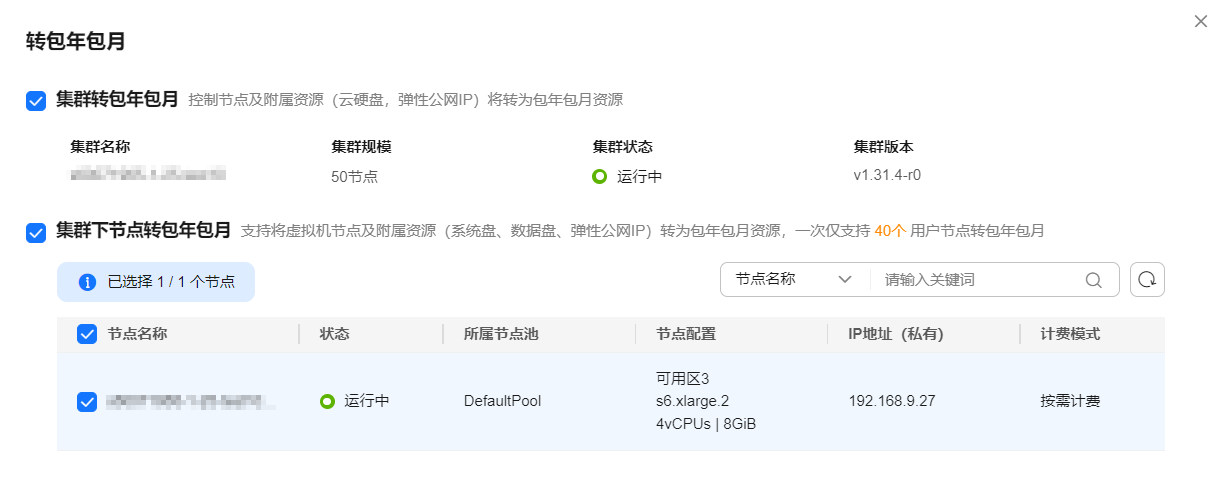Click the dropdown chevron next to 节点名称
The height and width of the screenshot is (479, 1227).
pos(845,280)
